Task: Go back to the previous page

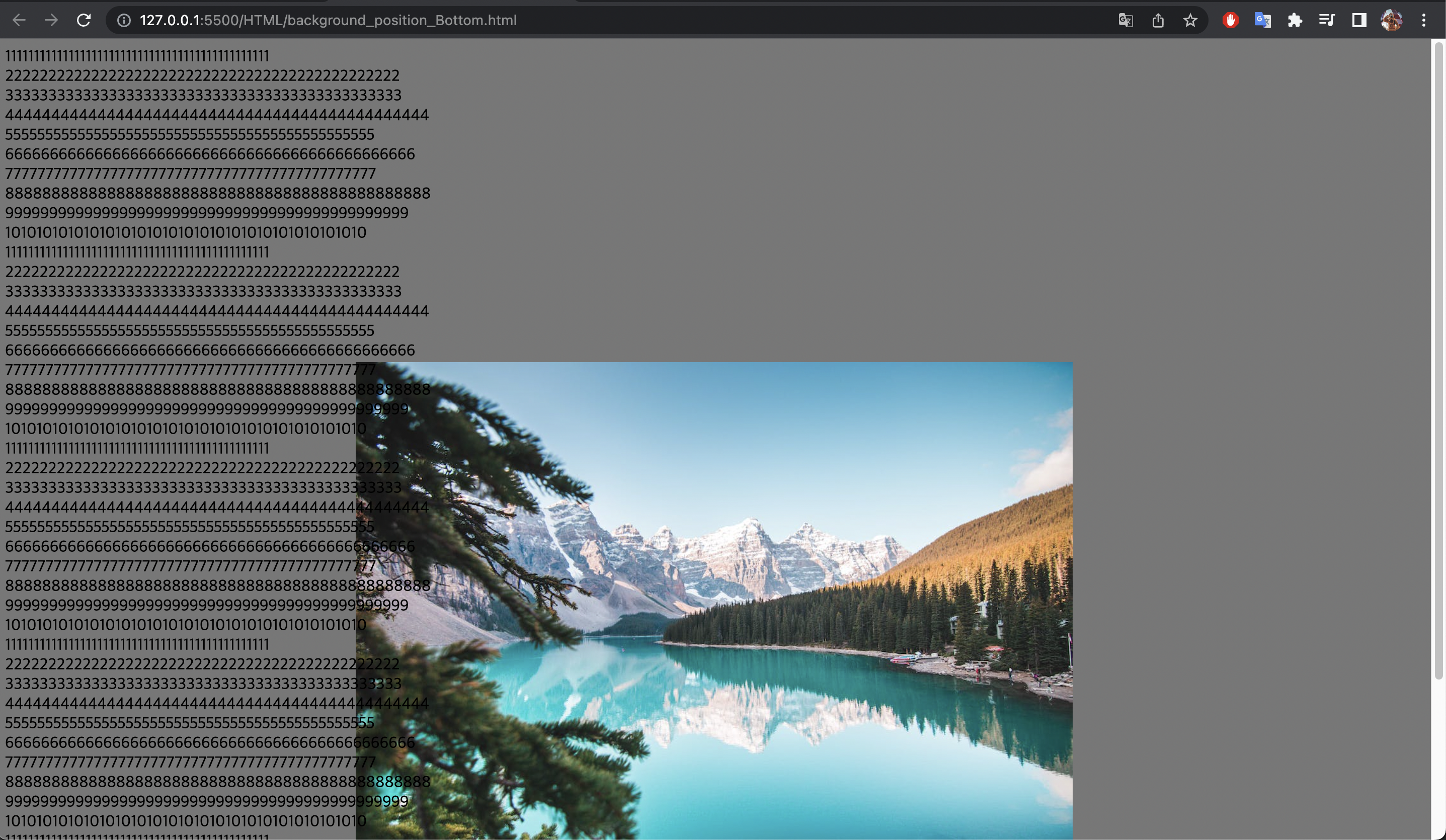Action: 19,21
